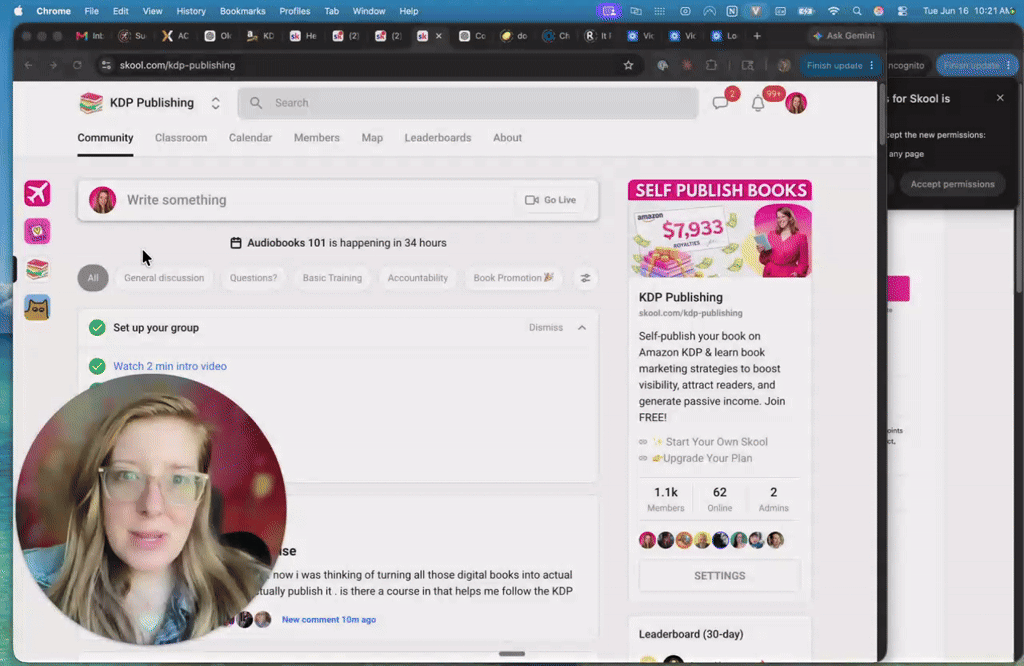Open the 1.1k Members stat

click(665, 499)
